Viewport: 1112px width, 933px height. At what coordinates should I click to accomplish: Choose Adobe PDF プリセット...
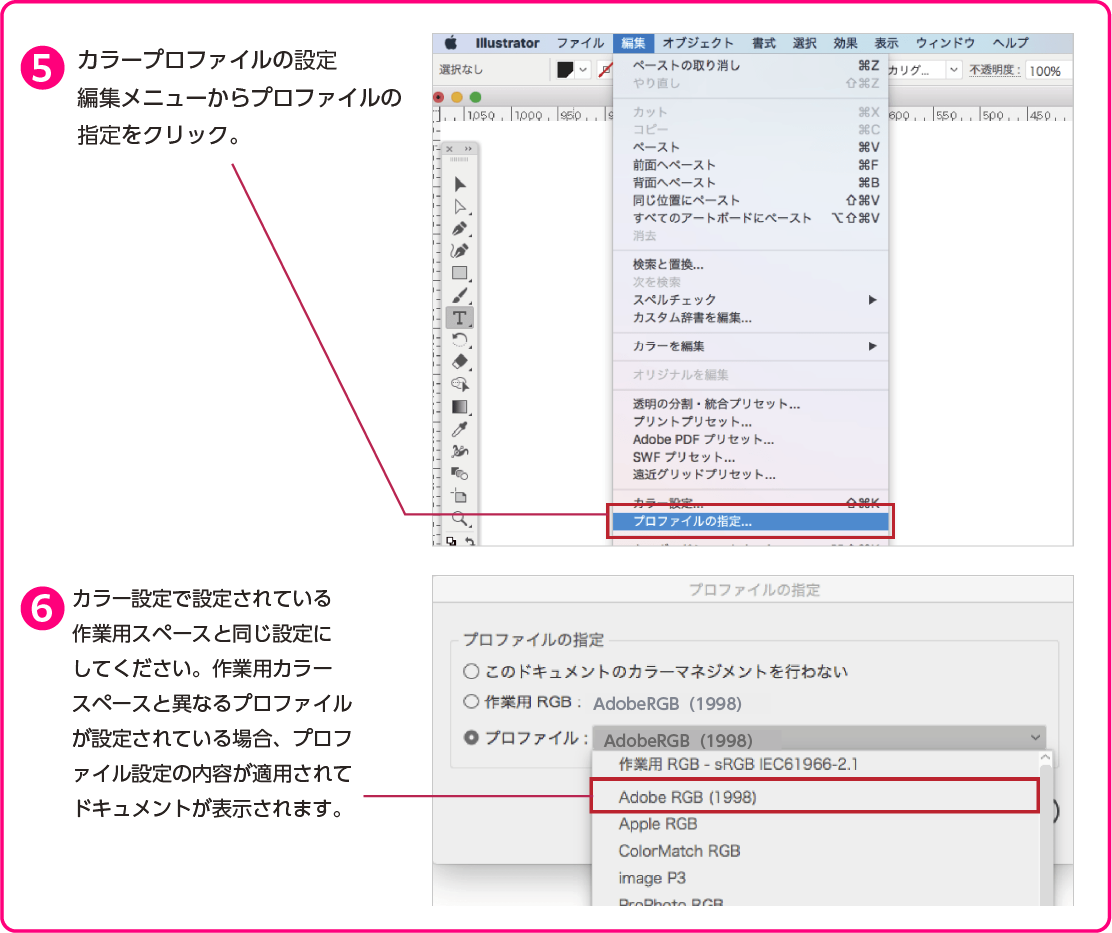click(750, 440)
